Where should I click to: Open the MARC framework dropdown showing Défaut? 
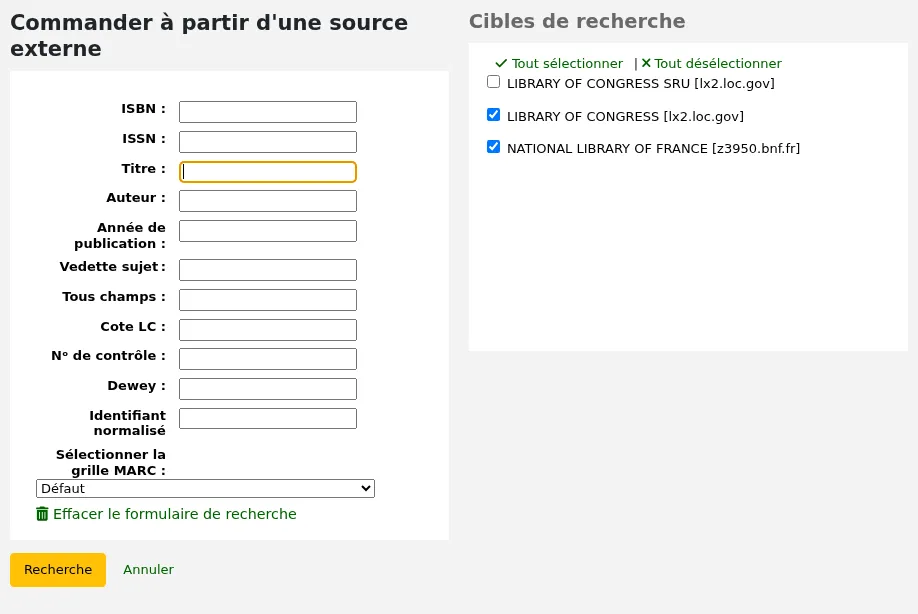click(x=205, y=488)
